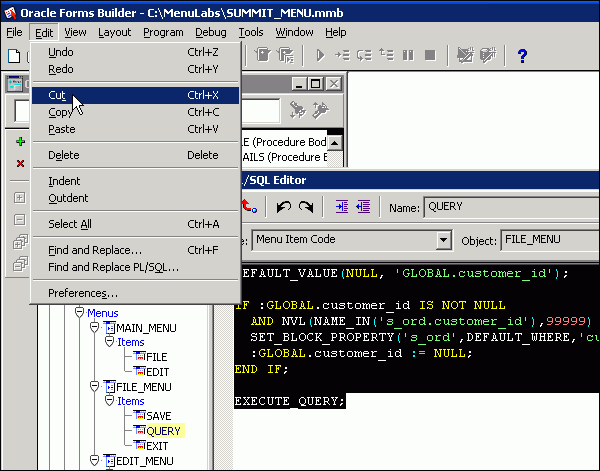
Task: Click the Pause debug icon
Action: pos(408,55)
